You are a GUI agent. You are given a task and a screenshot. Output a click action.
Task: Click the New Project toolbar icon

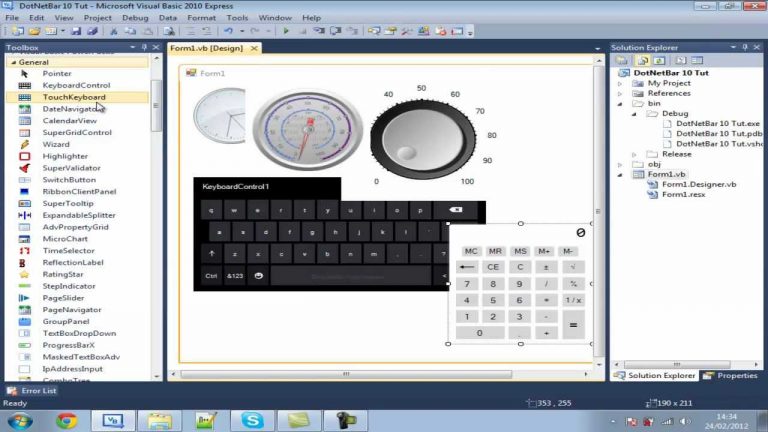(x=18, y=31)
